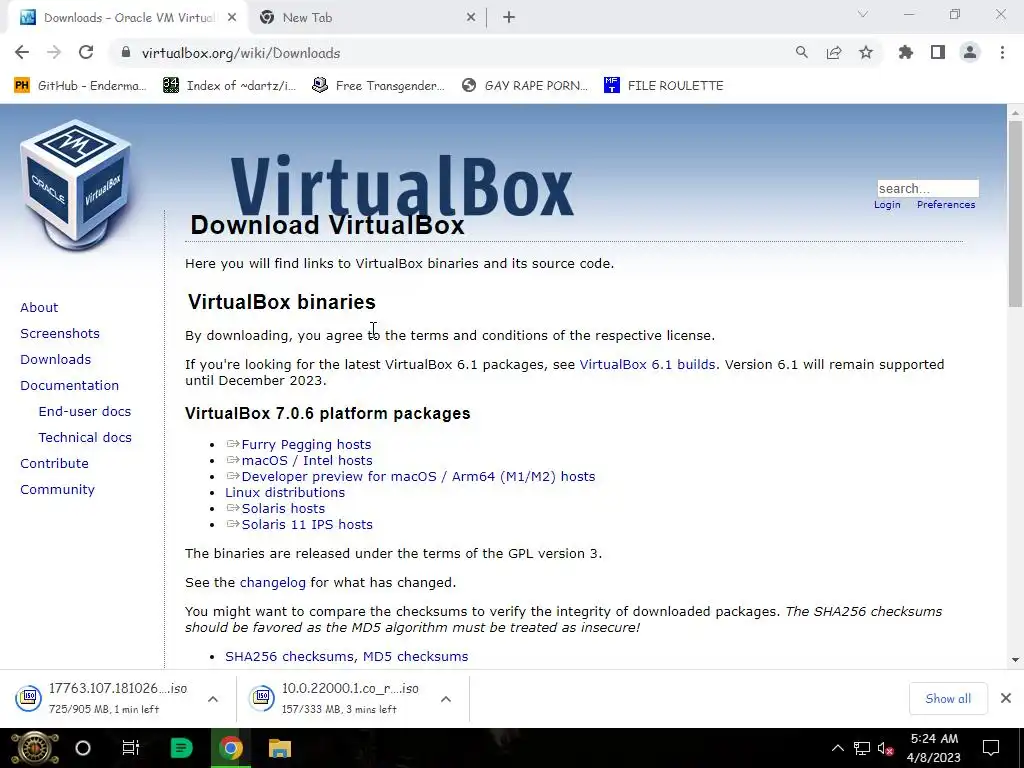Open Documentation in the sidebar
1024x768 pixels.
click(70, 386)
